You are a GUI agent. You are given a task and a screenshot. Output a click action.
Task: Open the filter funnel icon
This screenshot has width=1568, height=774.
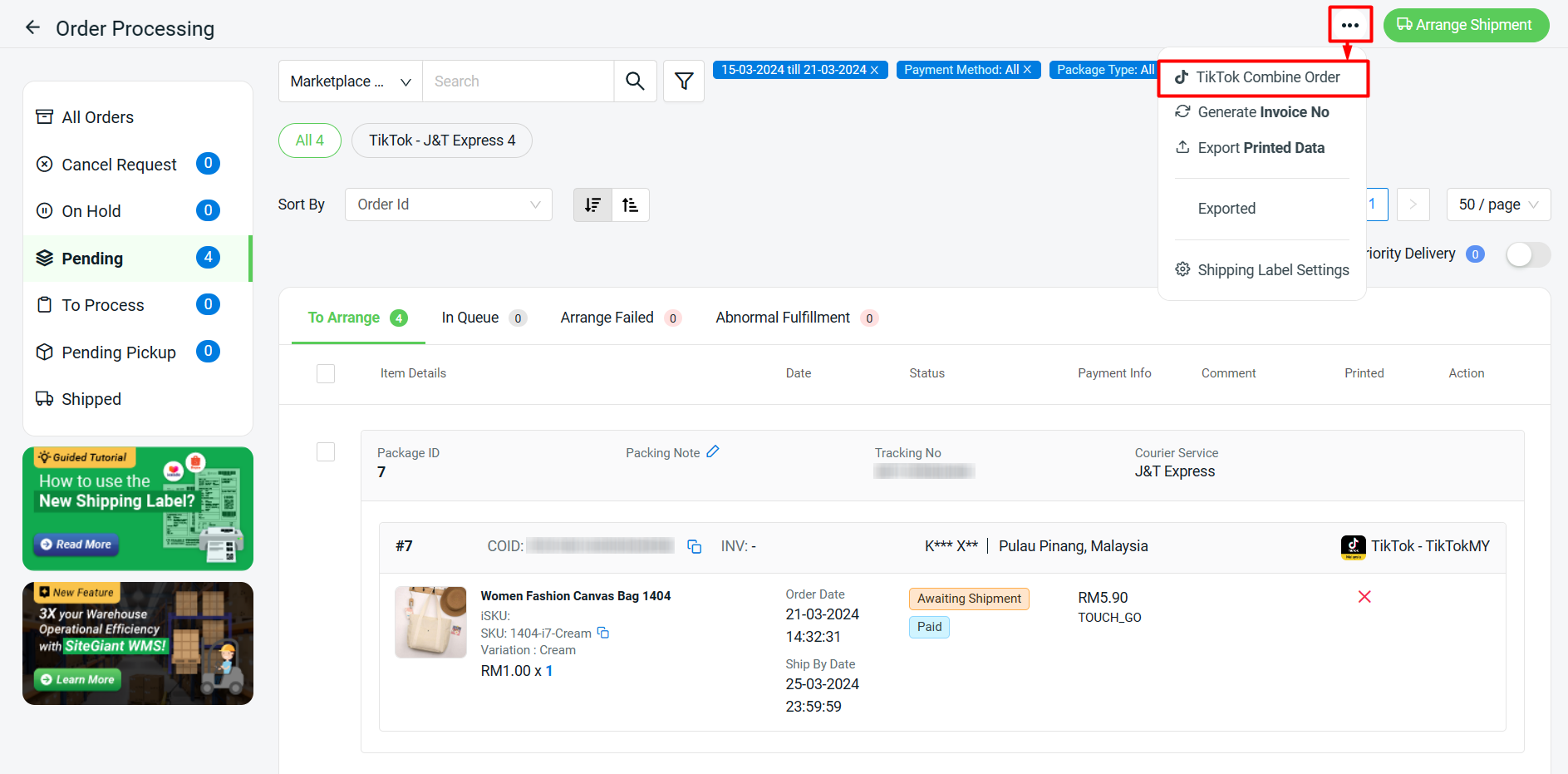(x=684, y=81)
